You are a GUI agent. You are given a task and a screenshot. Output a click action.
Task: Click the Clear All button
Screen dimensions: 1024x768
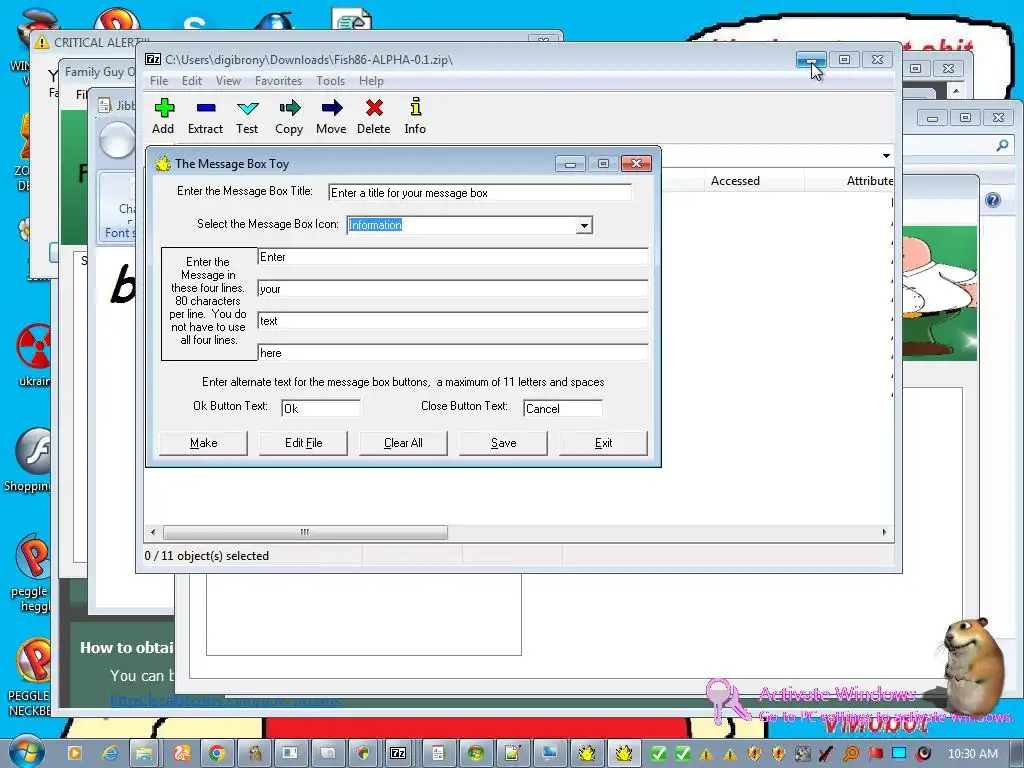tap(403, 443)
